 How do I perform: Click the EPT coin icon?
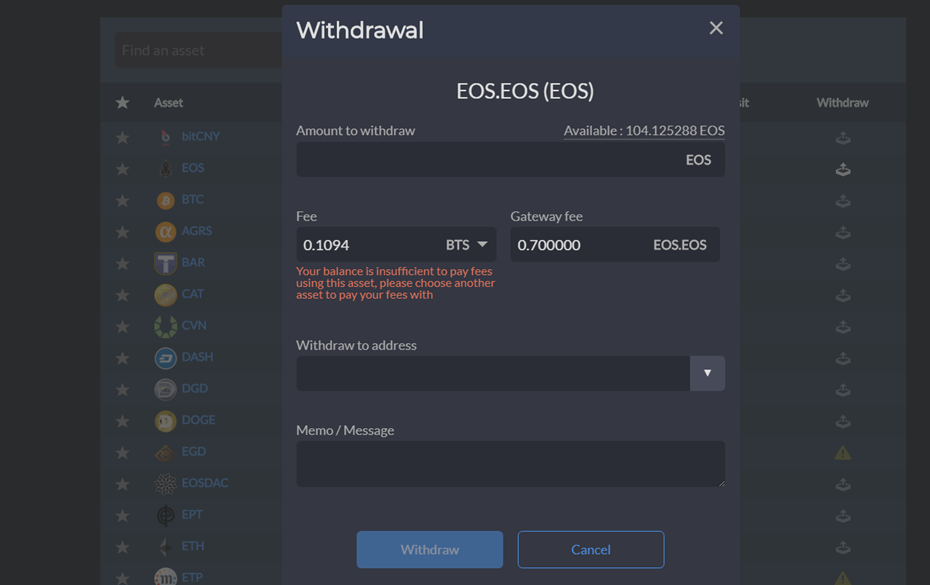pyautogui.click(x=165, y=516)
